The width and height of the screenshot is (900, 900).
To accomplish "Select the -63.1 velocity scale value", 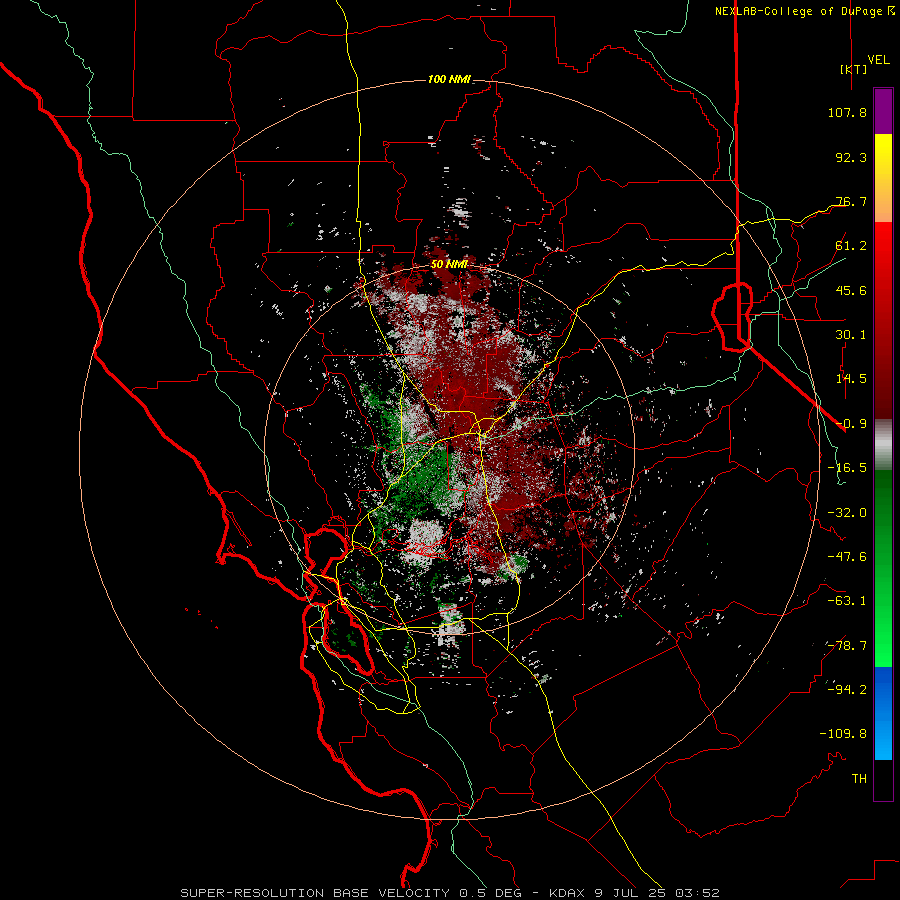I will [x=847, y=601].
